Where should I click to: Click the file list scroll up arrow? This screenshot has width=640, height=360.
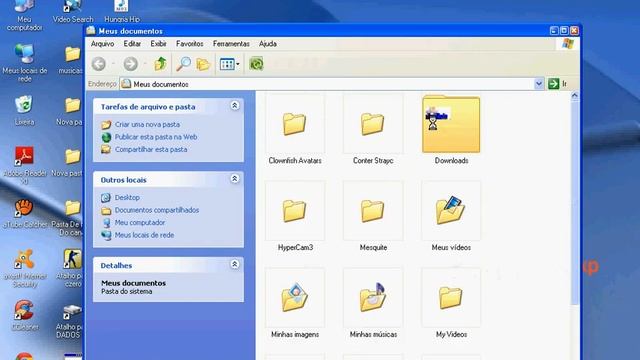575,96
